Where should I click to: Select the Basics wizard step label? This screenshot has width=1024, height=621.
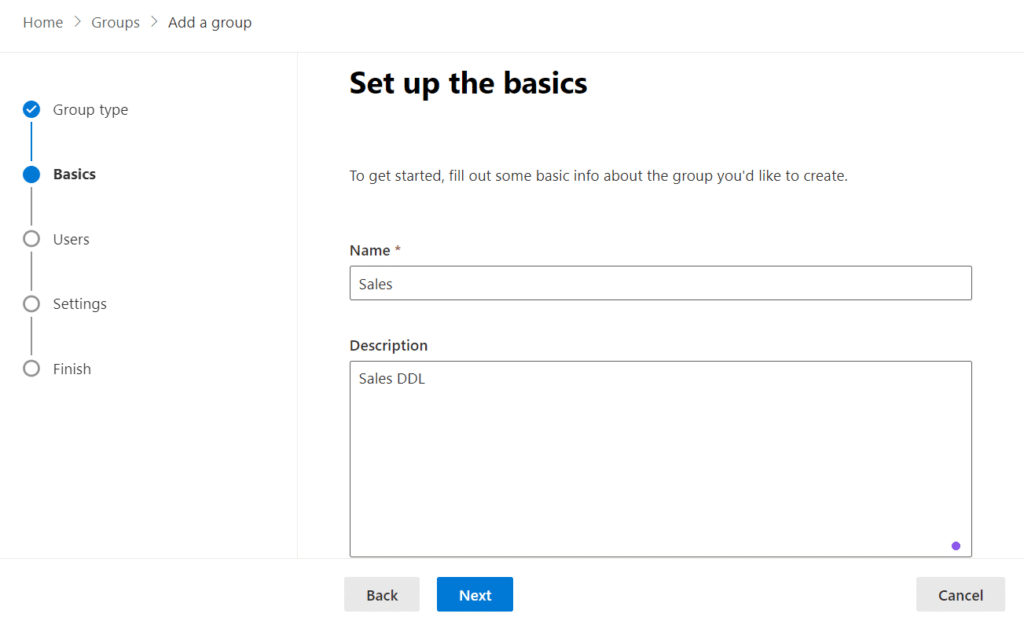pyautogui.click(x=74, y=174)
